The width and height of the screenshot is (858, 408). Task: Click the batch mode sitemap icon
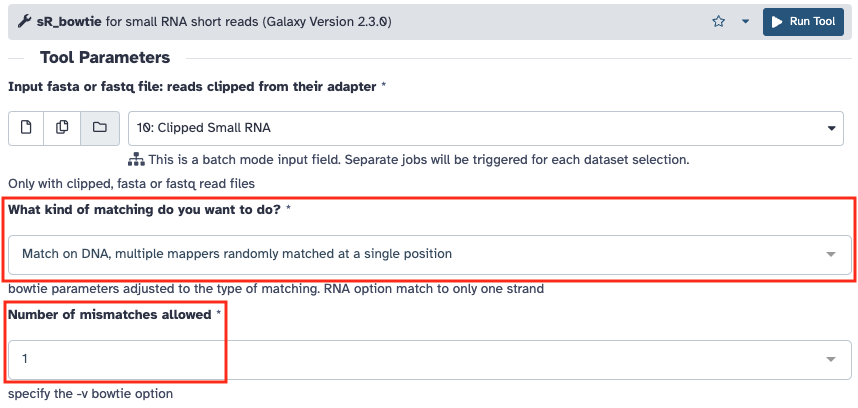137,160
